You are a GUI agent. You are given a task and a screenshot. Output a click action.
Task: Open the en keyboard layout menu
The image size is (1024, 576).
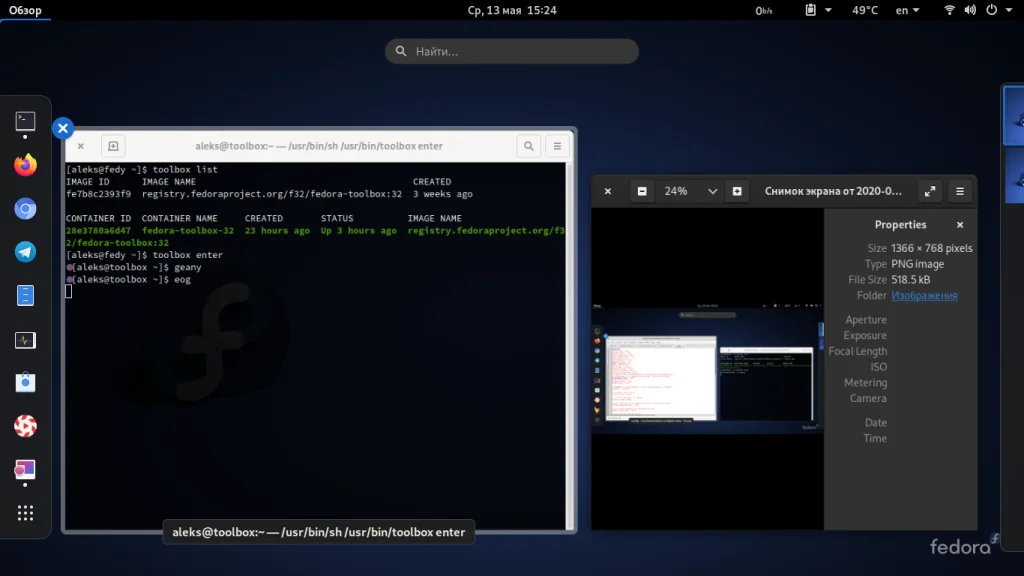907,10
